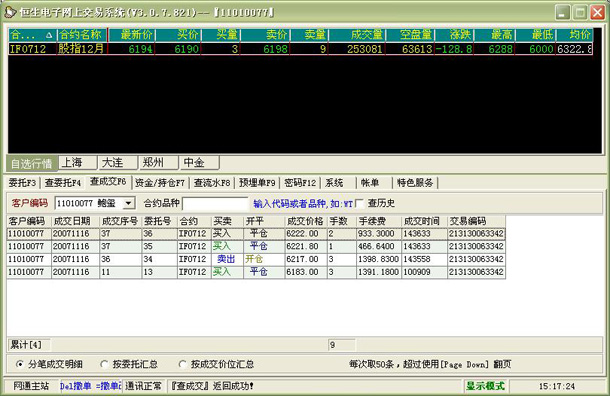Click the application icon in title bar
Image resolution: width=610 pixels, height=396 pixels.
[x=9, y=12]
